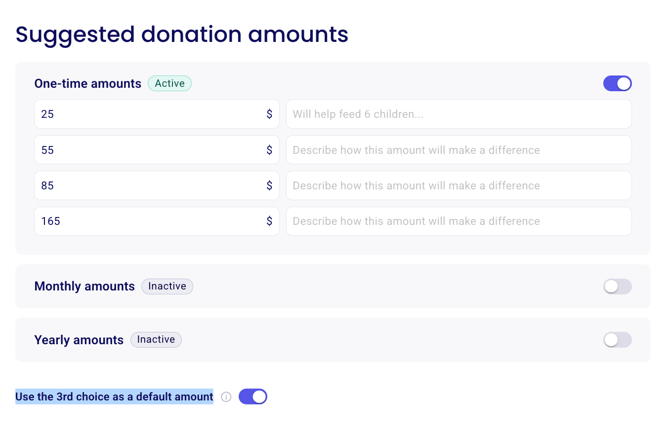
Task: Click the info icon beside default amount
Action: (227, 397)
